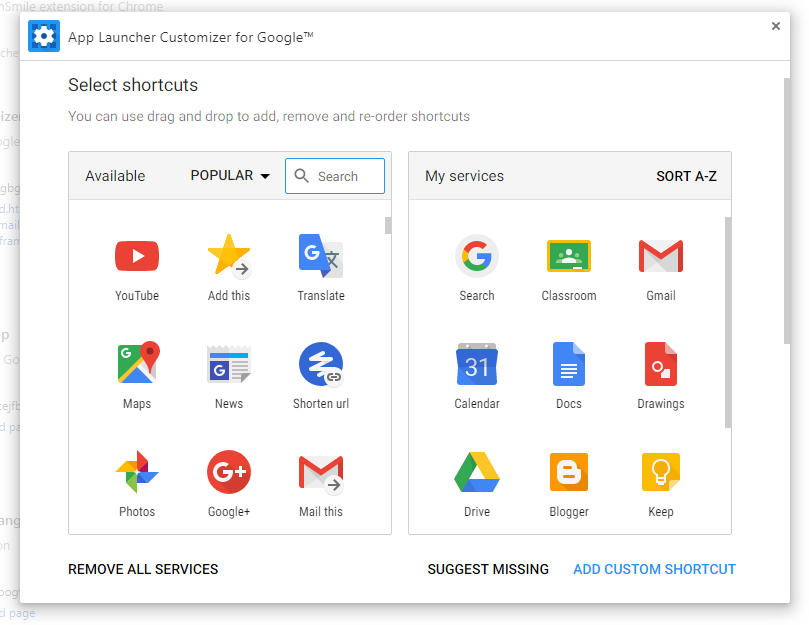Click the Drawings icon in My services
Viewport: 809px width, 625px height.
661,364
